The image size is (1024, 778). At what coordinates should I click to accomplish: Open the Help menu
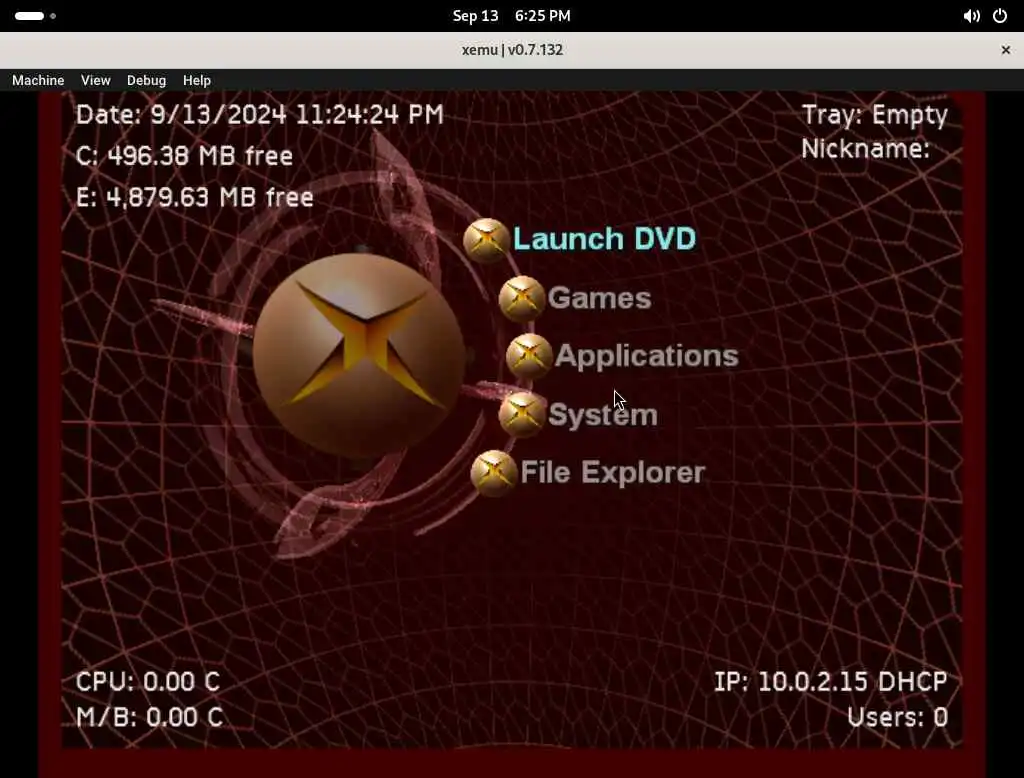point(197,80)
